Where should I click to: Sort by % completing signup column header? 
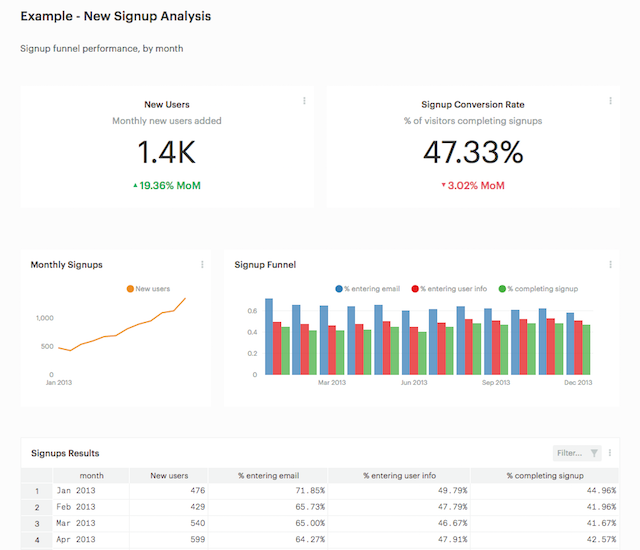[545, 475]
